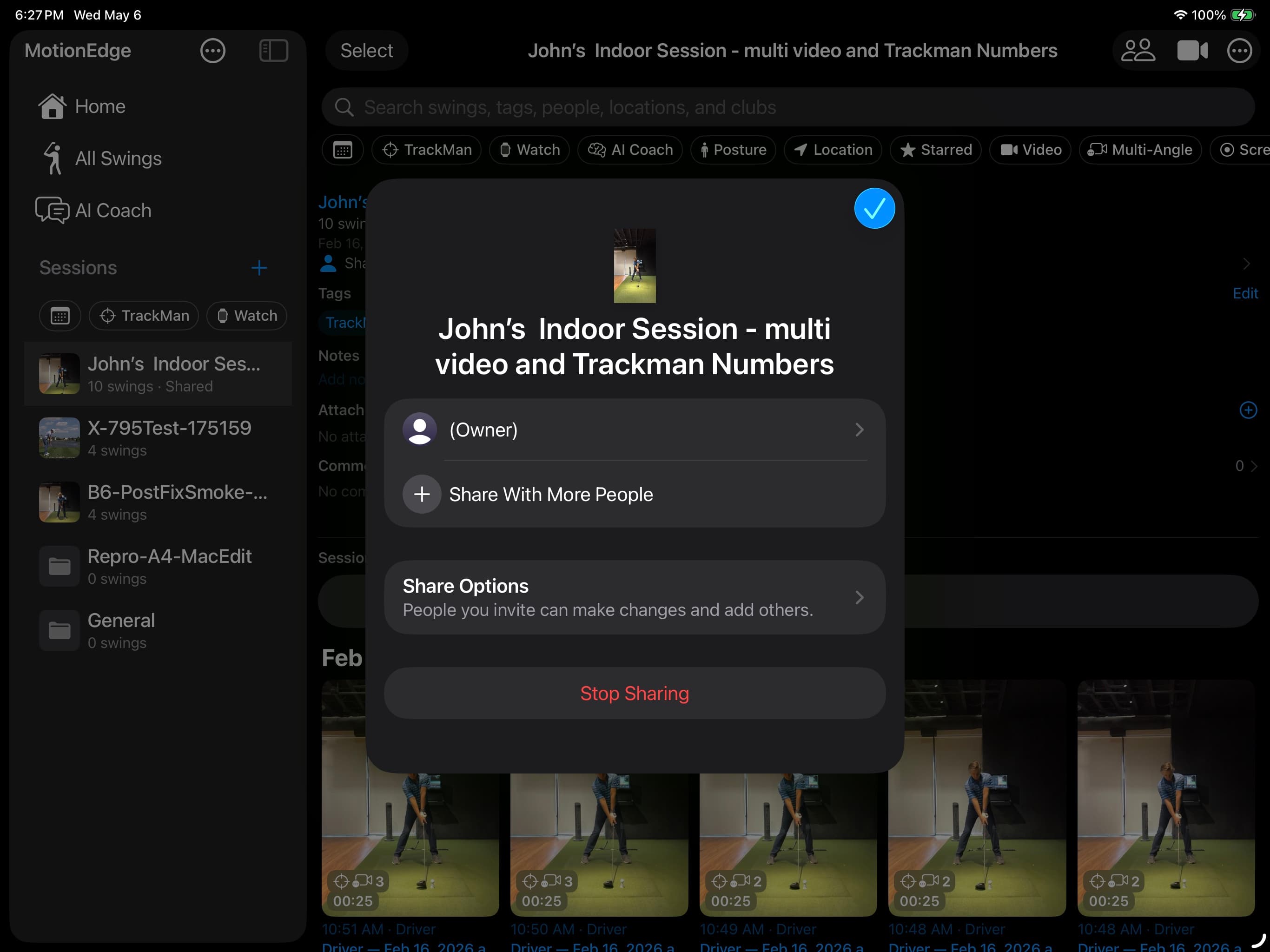
Task: Click the home icon in sidebar
Action: tap(52, 106)
